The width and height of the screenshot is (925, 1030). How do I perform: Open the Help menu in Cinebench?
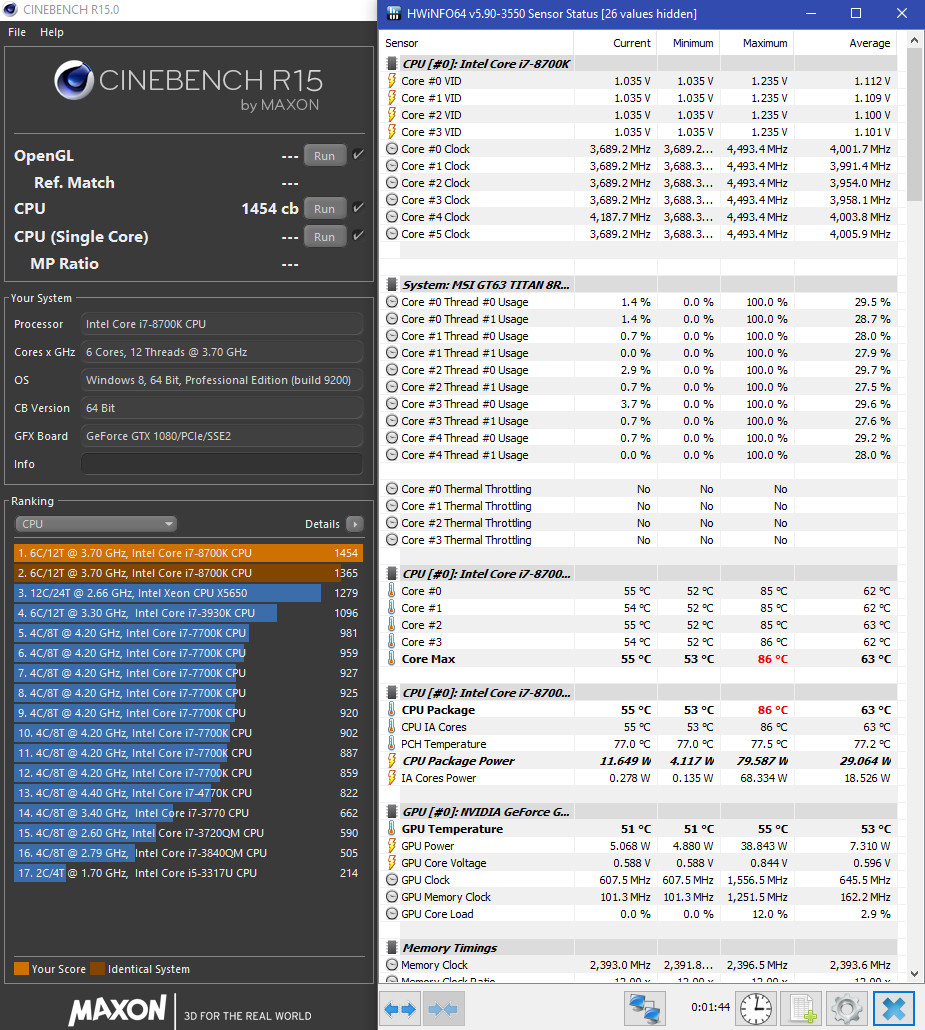pyautogui.click(x=52, y=32)
